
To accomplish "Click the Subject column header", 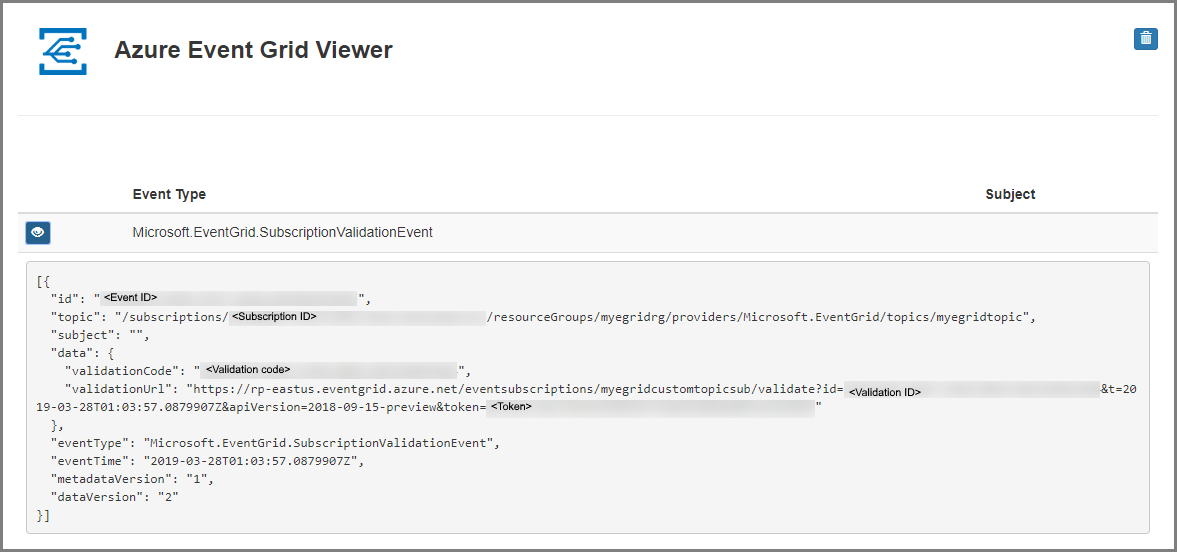I will pyautogui.click(x=1010, y=195).
